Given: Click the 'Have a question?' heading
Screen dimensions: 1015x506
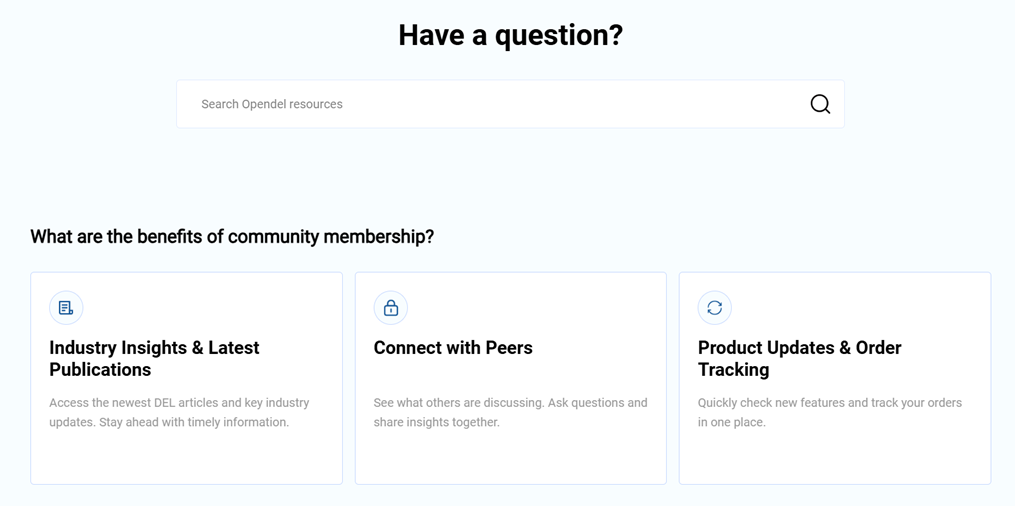Looking at the screenshot, I should click(x=510, y=35).
